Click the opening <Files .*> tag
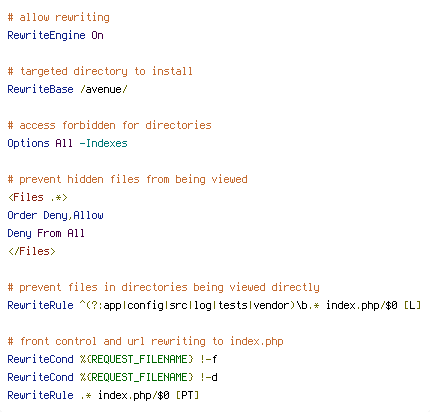 pyautogui.click(x=38, y=197)
